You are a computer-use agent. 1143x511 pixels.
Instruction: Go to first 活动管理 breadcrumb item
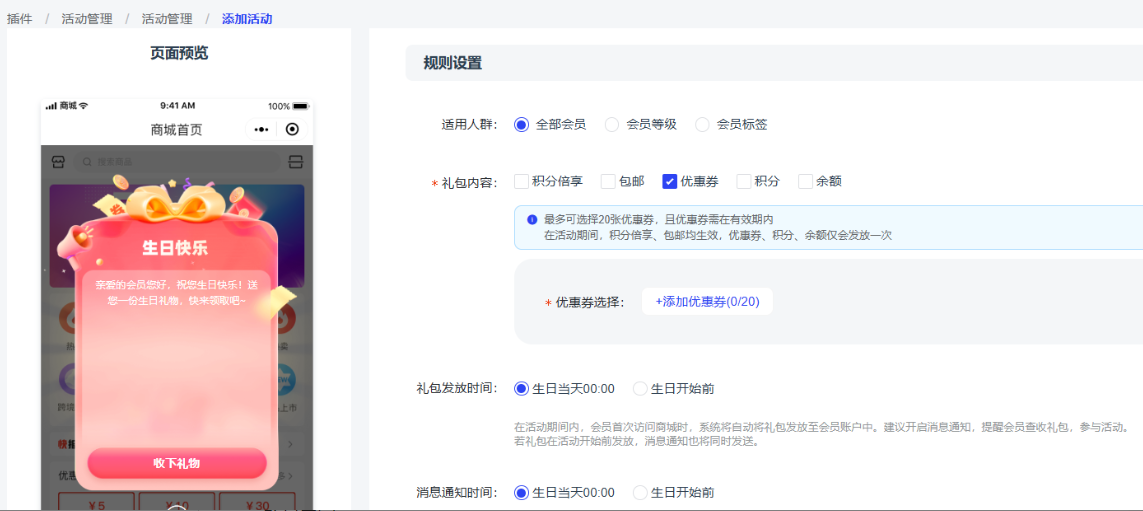coord(86,18)
